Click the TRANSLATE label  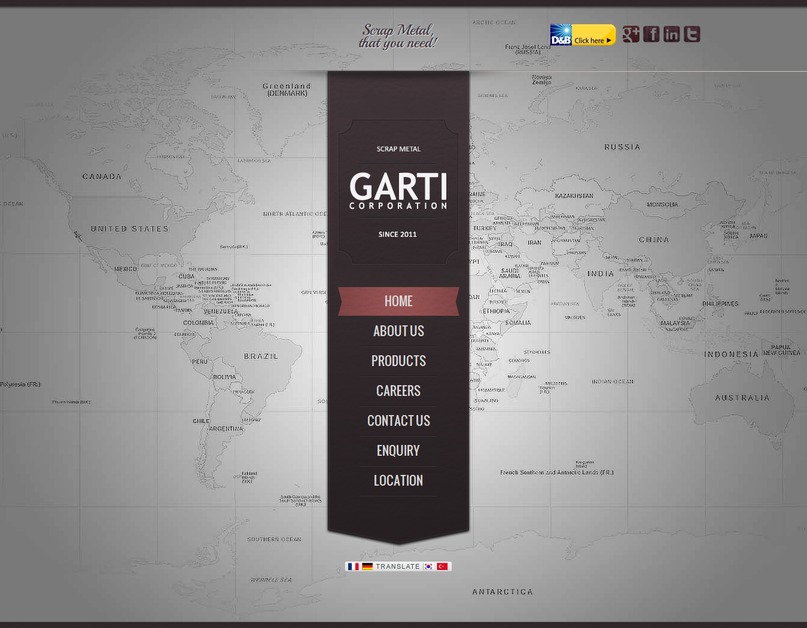click(397, 566)
